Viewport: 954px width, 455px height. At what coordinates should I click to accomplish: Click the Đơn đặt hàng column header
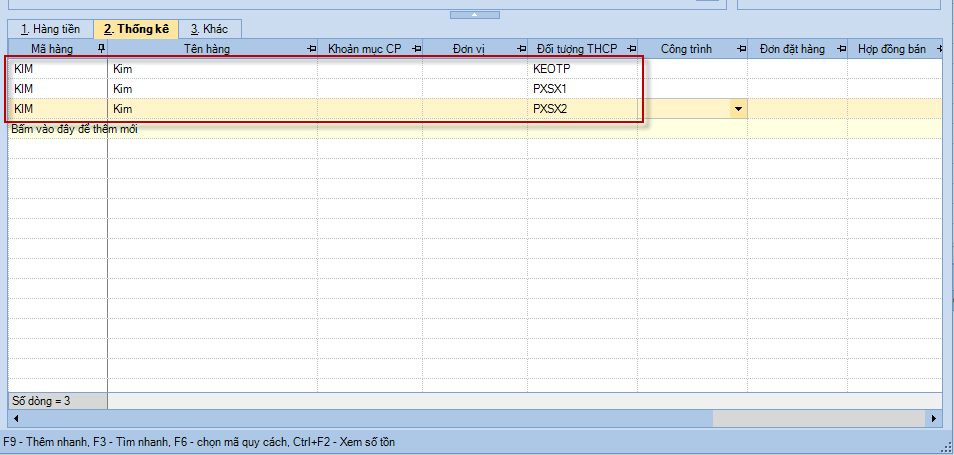798,49
